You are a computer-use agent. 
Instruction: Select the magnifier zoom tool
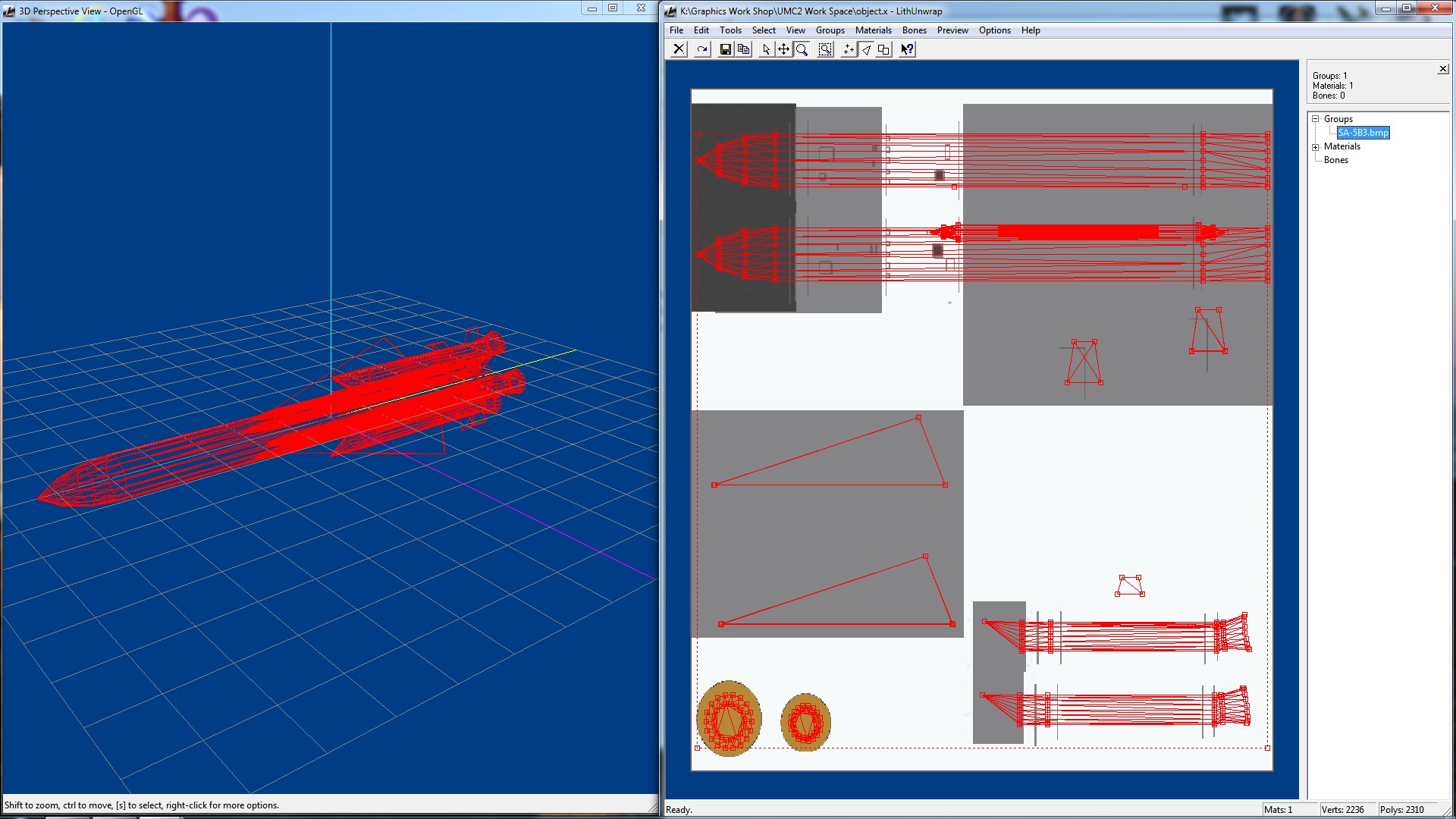[802, 49]
